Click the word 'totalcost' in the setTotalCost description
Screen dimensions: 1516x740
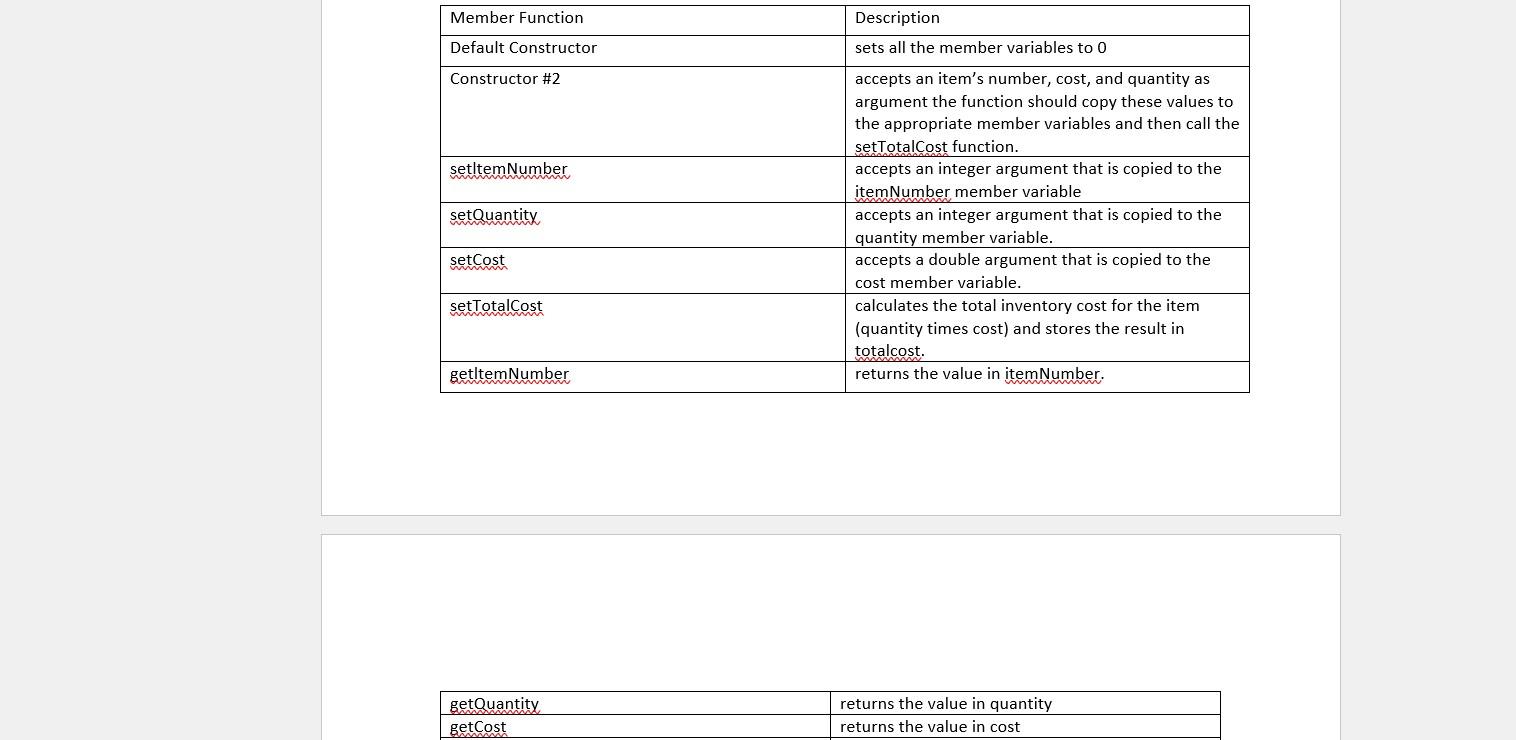888,351
